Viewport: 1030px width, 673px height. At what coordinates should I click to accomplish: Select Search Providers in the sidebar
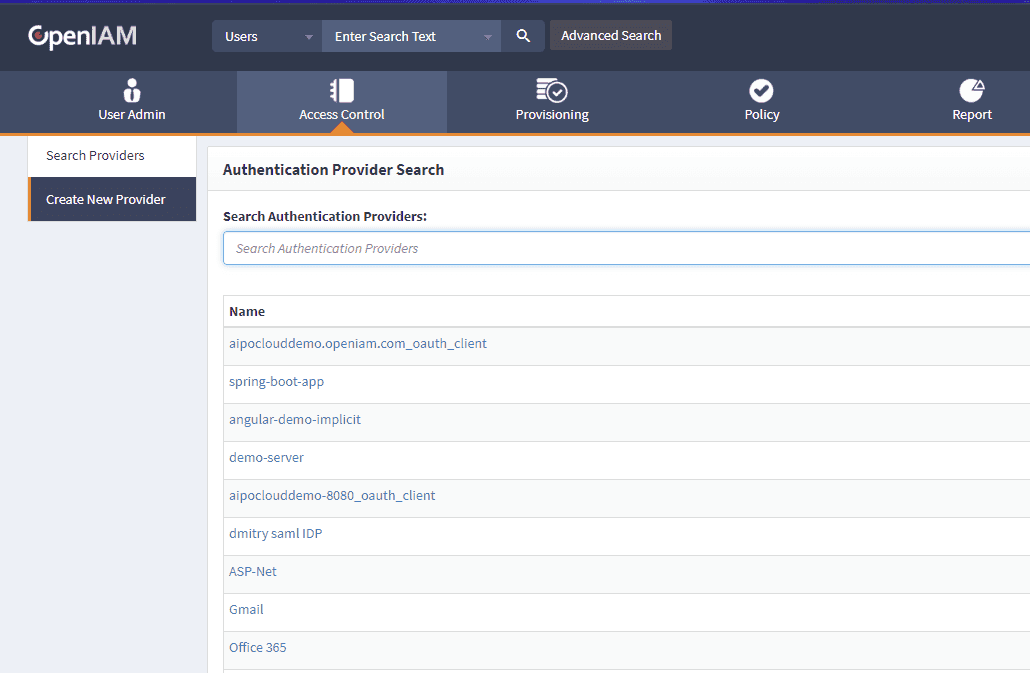pos(96,156)
